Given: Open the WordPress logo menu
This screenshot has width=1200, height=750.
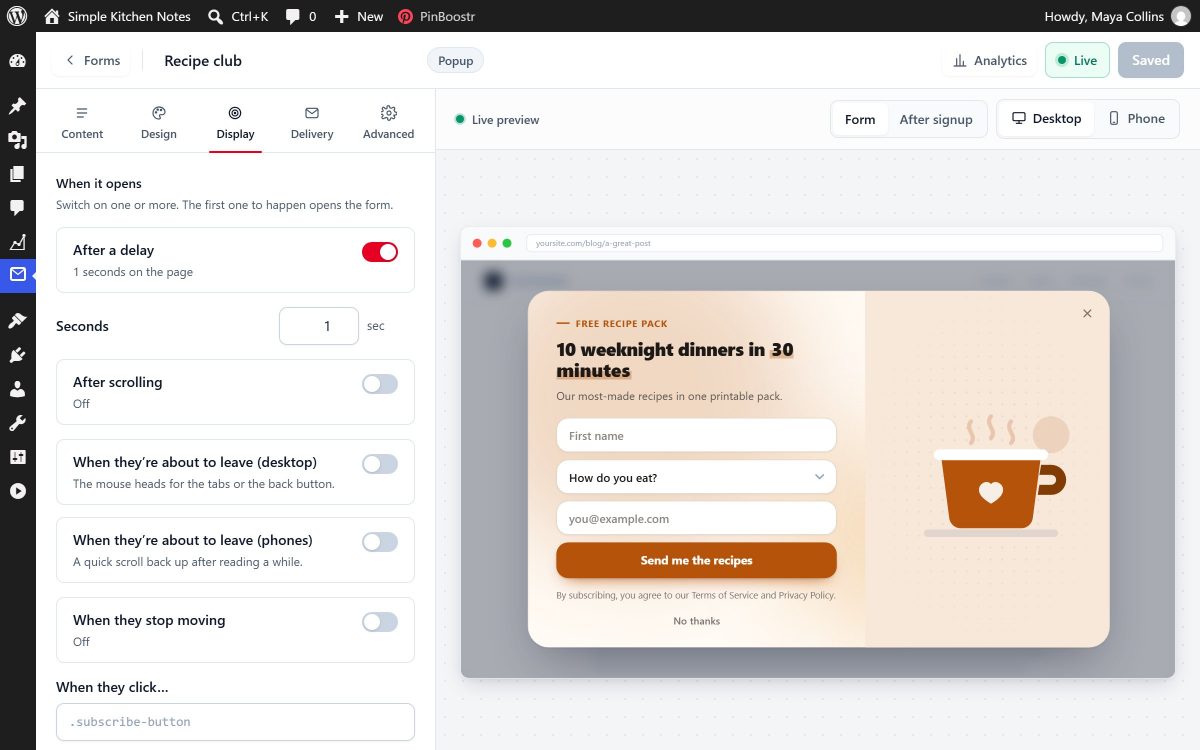Looking at the screenshot, I should tap(17, 16).
